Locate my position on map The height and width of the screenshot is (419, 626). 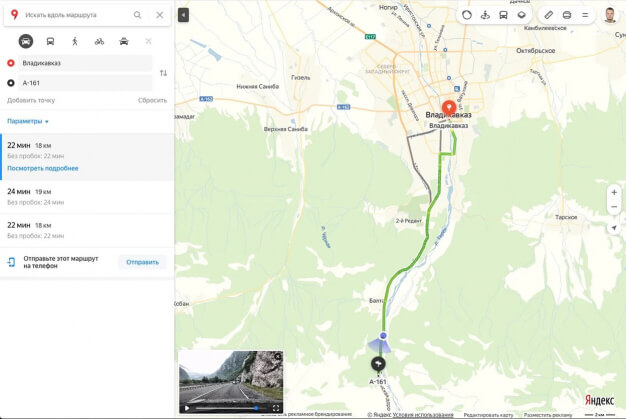pyautogui.click(x=614, y=228)
